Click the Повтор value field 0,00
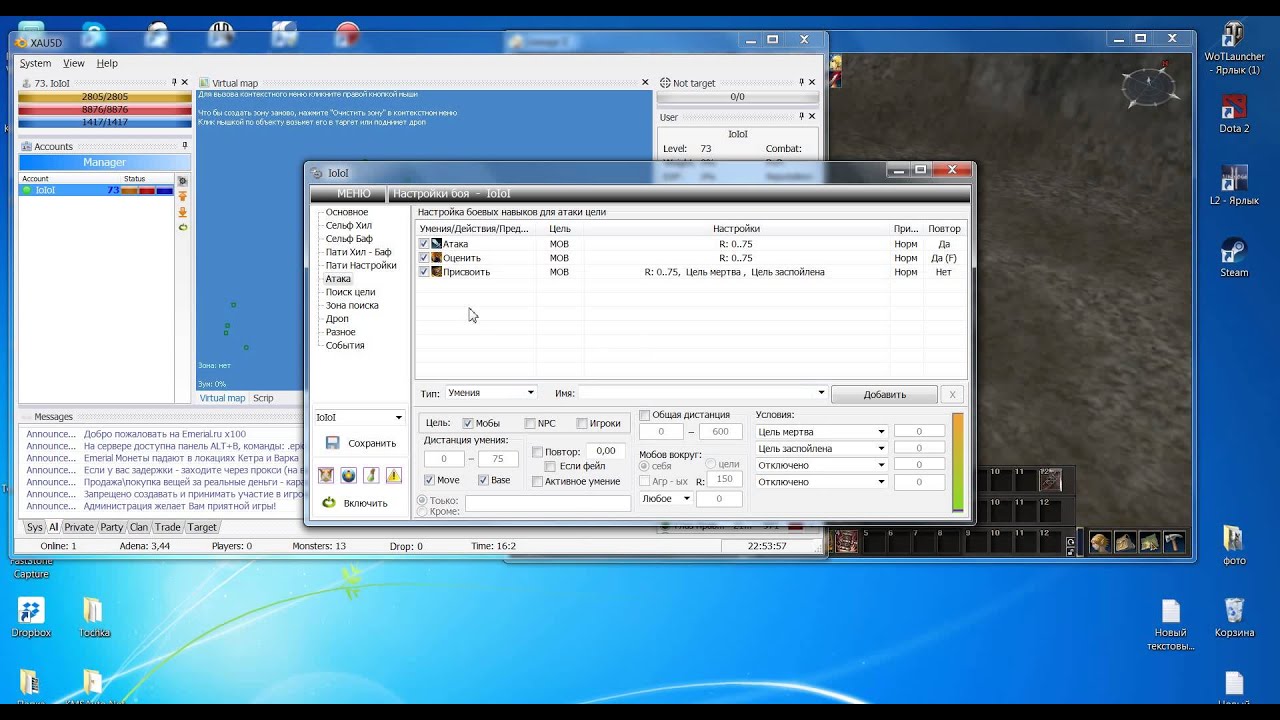Screen dimensions: 1280x720 click(x=605, y=451)
